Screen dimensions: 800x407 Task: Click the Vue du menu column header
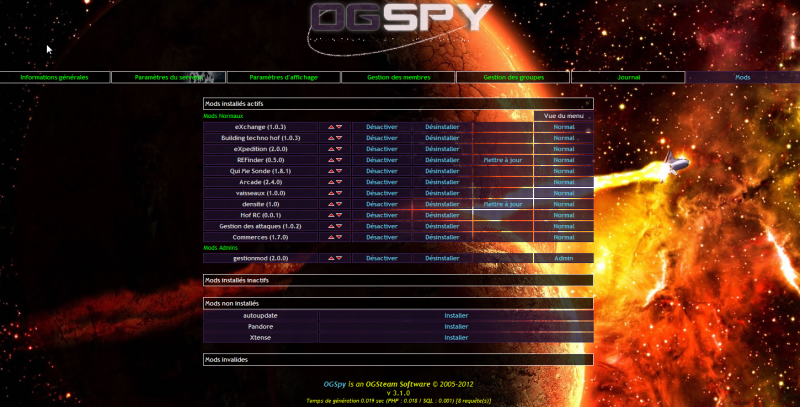click(564, 116)
